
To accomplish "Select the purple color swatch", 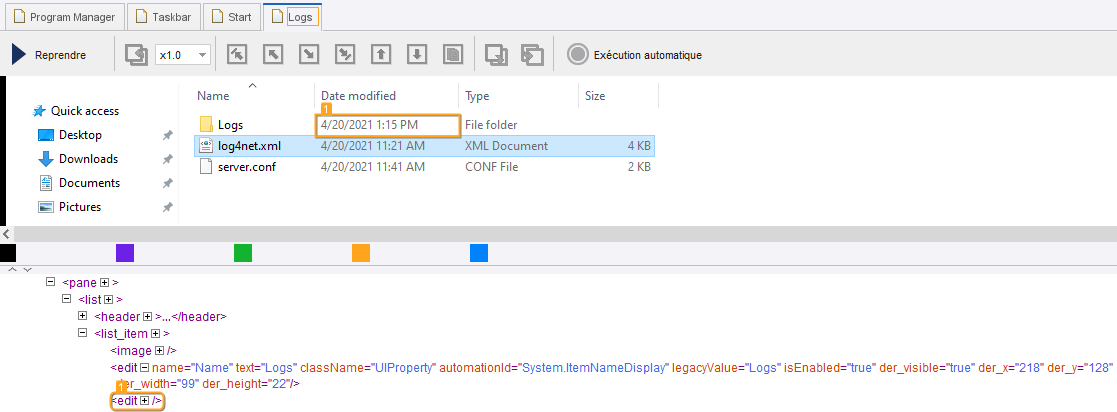I will coord(125,253).
